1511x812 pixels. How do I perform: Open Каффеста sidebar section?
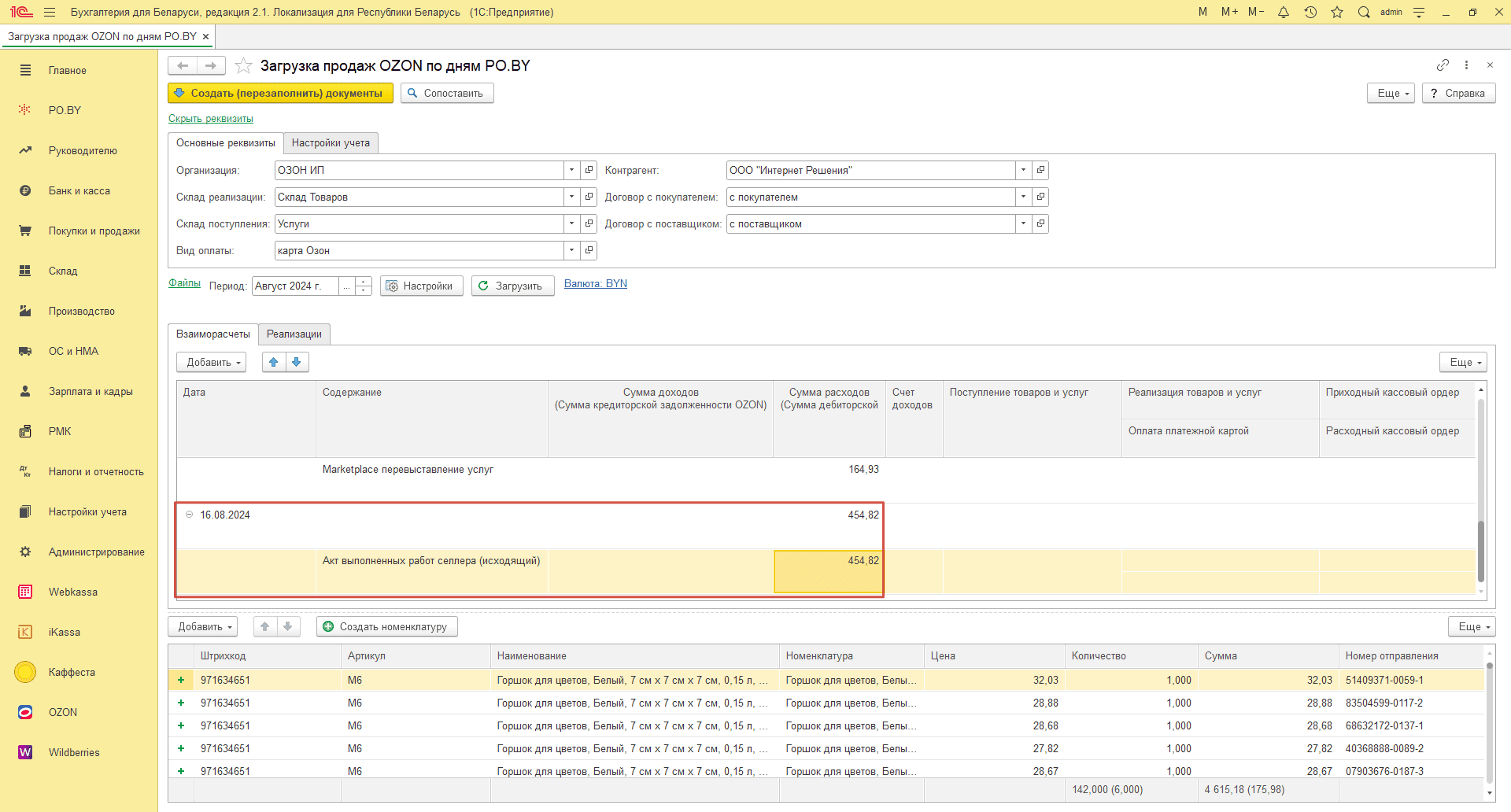point(72,673)
